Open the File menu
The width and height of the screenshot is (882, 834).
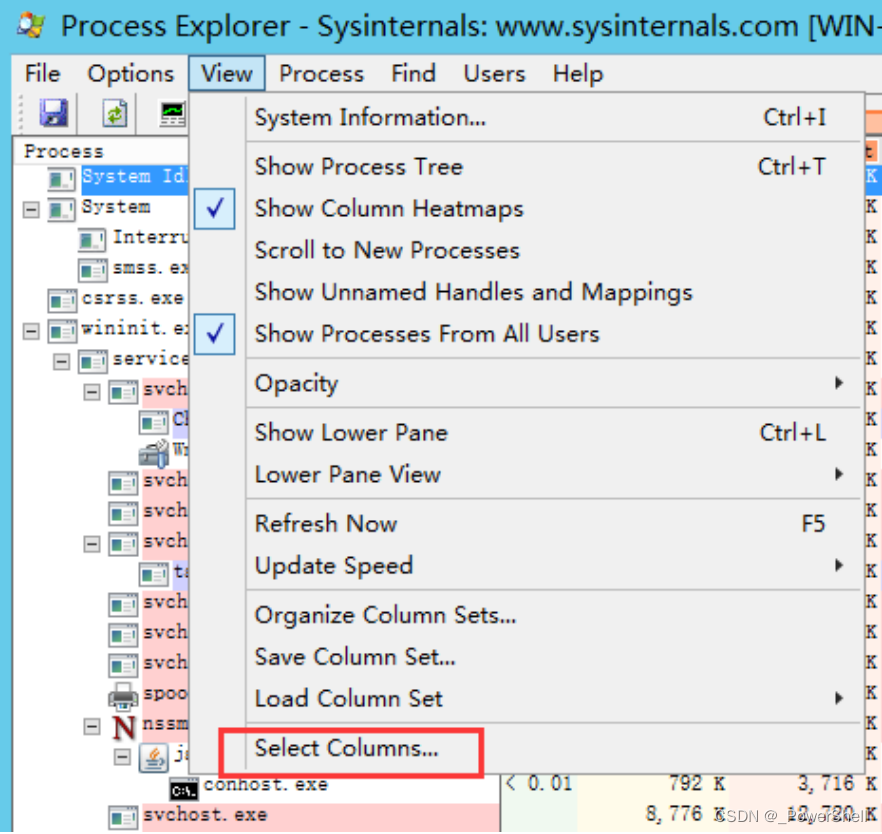(42, 74)
